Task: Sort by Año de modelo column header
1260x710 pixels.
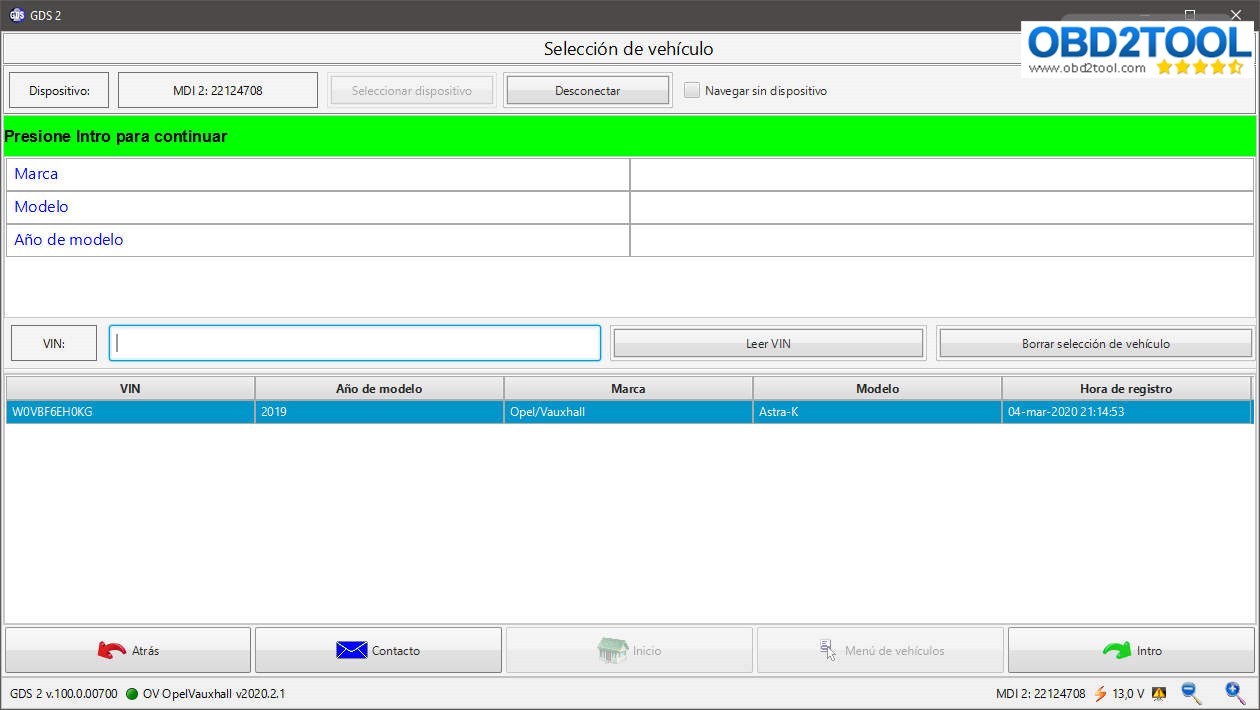Action: (x=379, y=388)
